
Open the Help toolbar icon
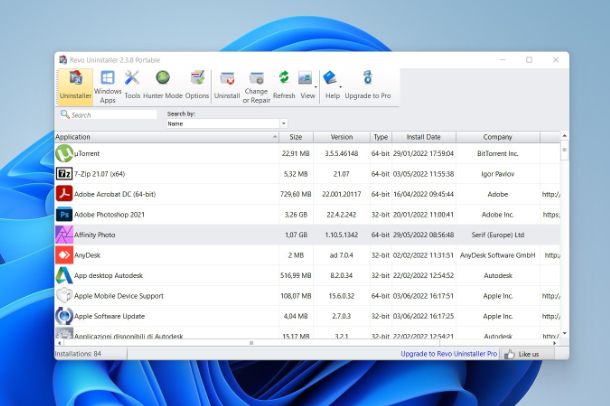330,77
